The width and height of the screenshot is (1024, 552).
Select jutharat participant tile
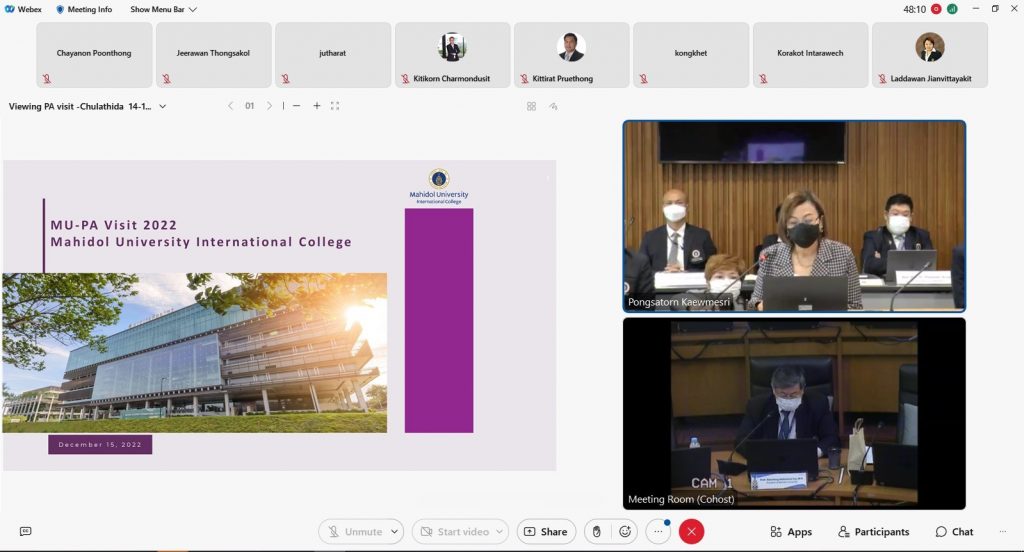333,55
